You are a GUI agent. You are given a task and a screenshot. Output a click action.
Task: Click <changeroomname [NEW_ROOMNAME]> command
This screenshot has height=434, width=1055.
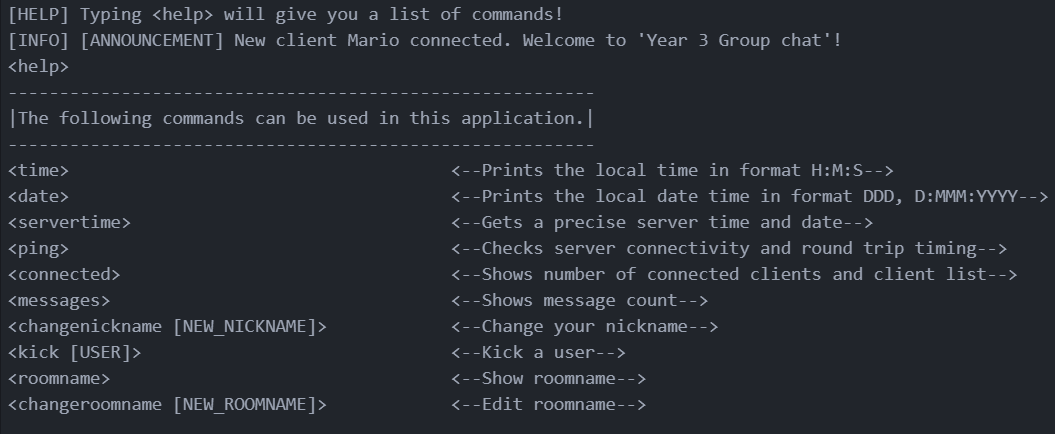tap(168, 405)
